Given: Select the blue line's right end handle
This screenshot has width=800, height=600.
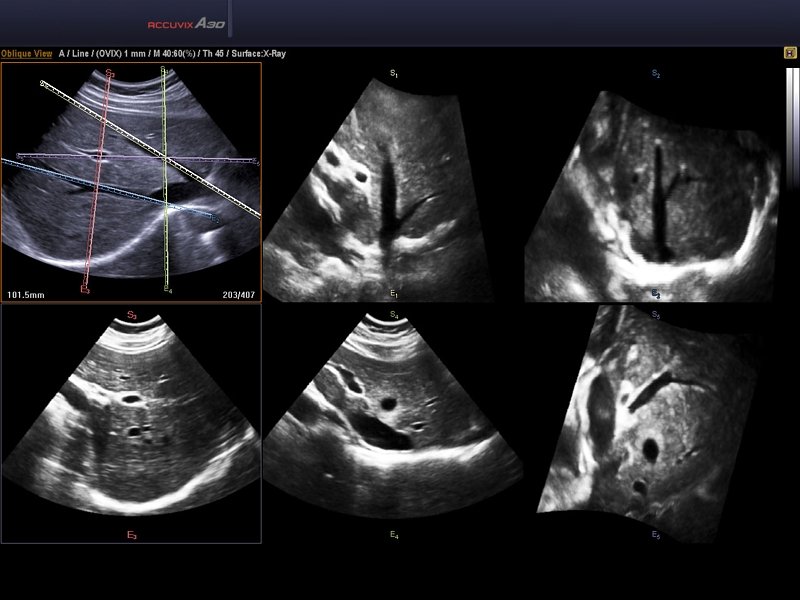Looking at the screenshot, I should (x=217, y=217).
